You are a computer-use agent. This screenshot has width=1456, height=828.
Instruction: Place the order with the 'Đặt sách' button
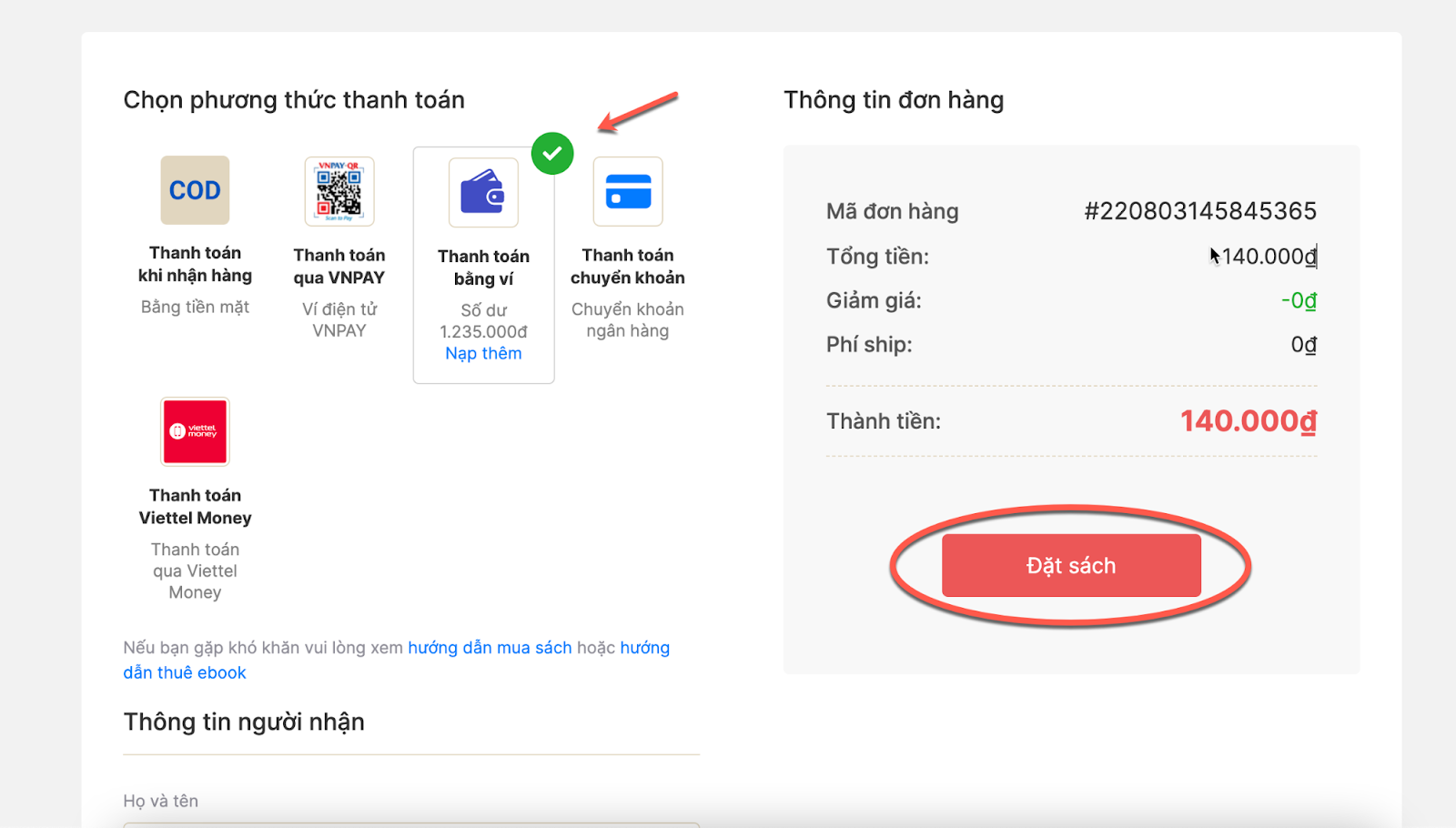point(1071,565)
